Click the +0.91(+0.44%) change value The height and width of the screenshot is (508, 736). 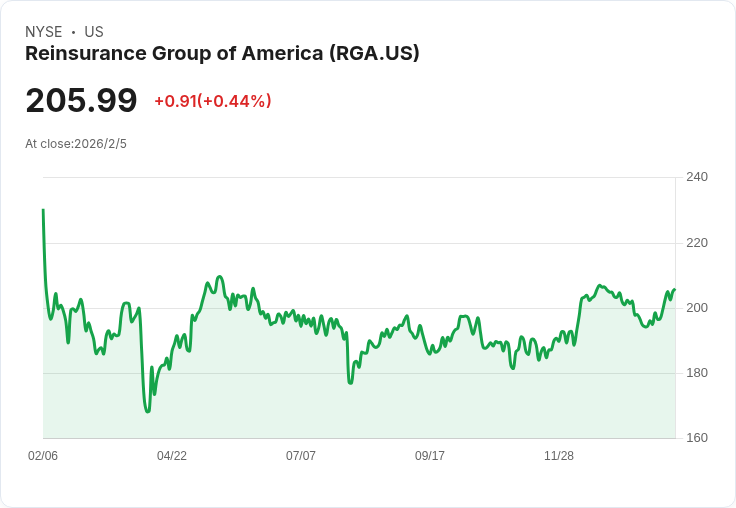pyautogui.click(x=213, y=101)
